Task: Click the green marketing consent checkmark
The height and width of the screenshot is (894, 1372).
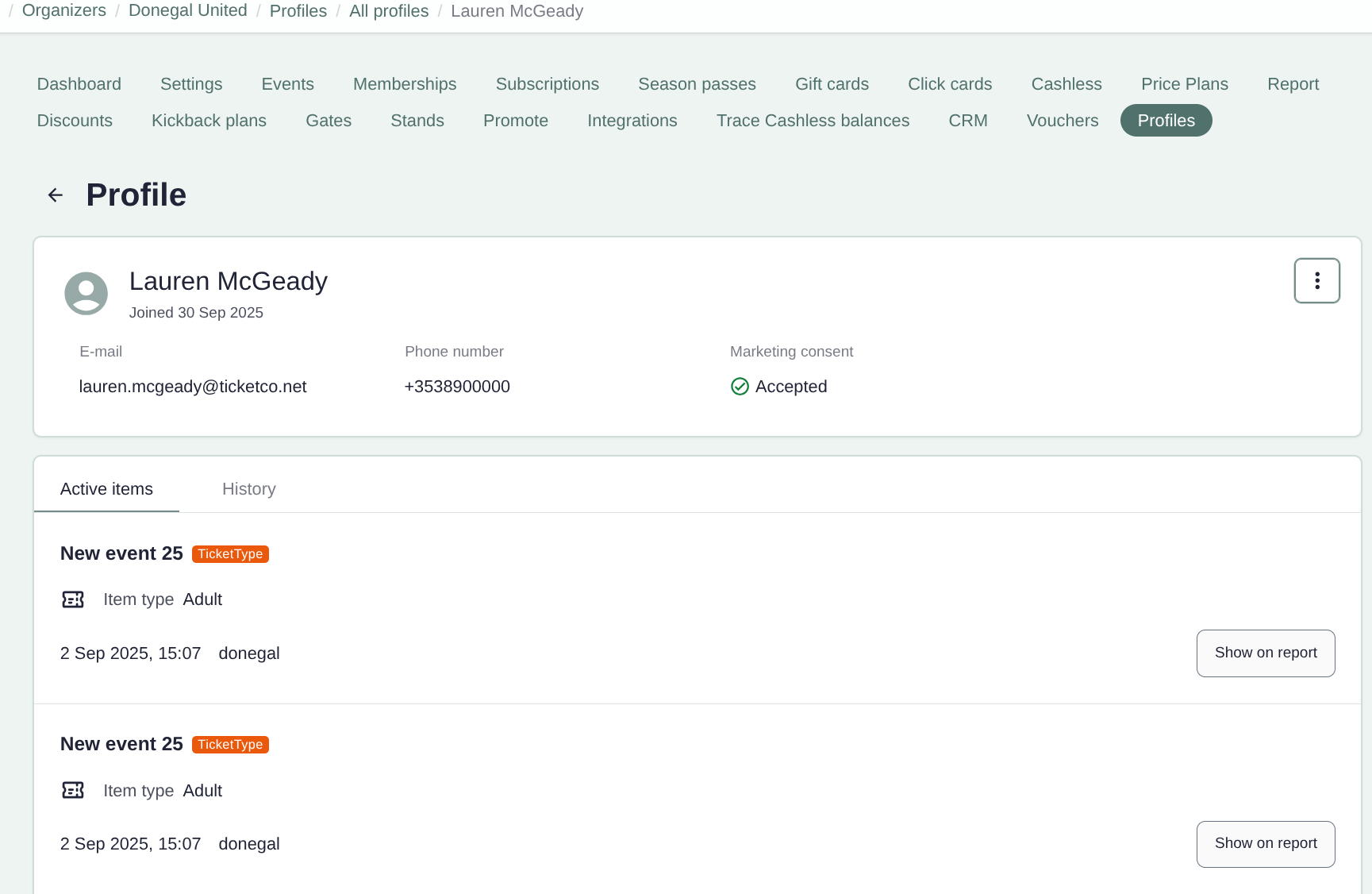Action: (740, 387)
